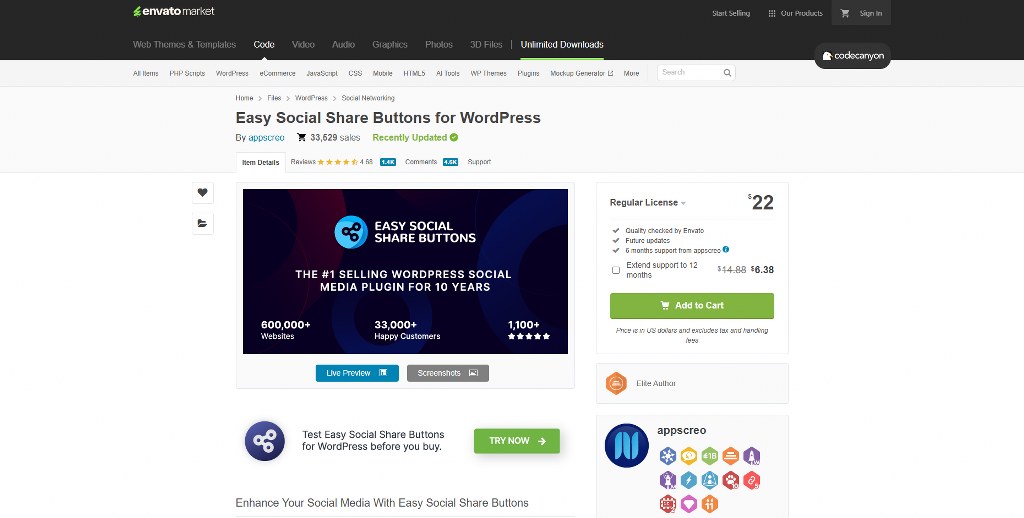Go to Unlimited Downloads
The width and height of the screenshot is (1024, 518).
(x=562, y=44)
